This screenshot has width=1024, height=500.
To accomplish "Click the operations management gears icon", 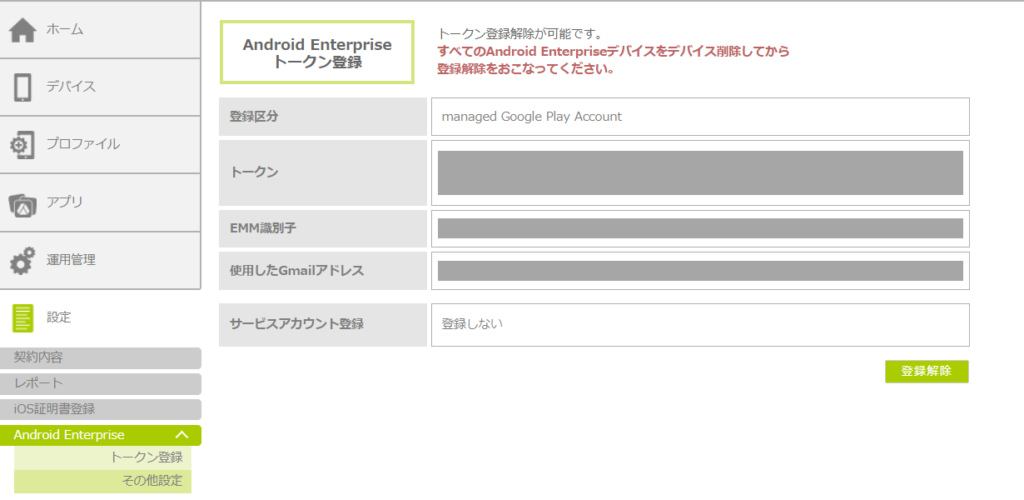I will tap(23, 261).
